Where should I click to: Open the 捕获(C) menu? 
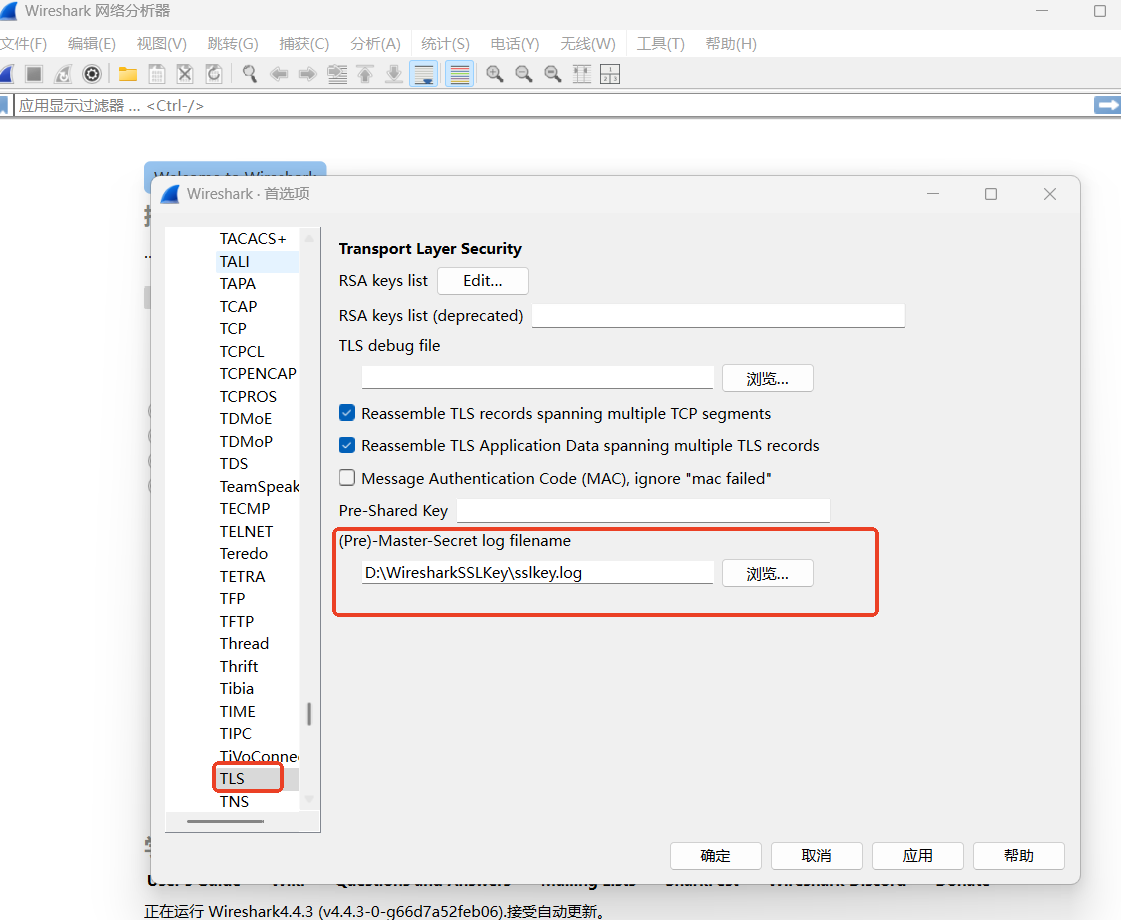304,44
